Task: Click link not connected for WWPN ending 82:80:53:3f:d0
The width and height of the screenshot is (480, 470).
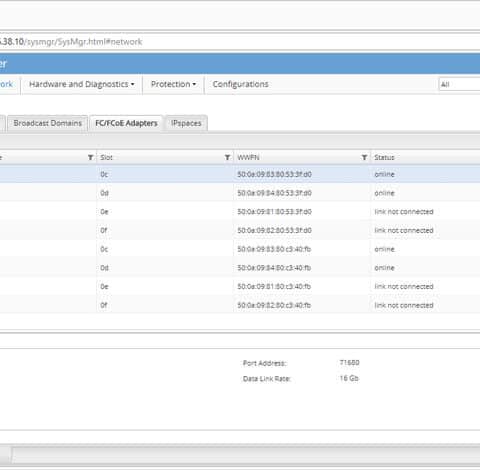Action: click(x=404, y=230)
